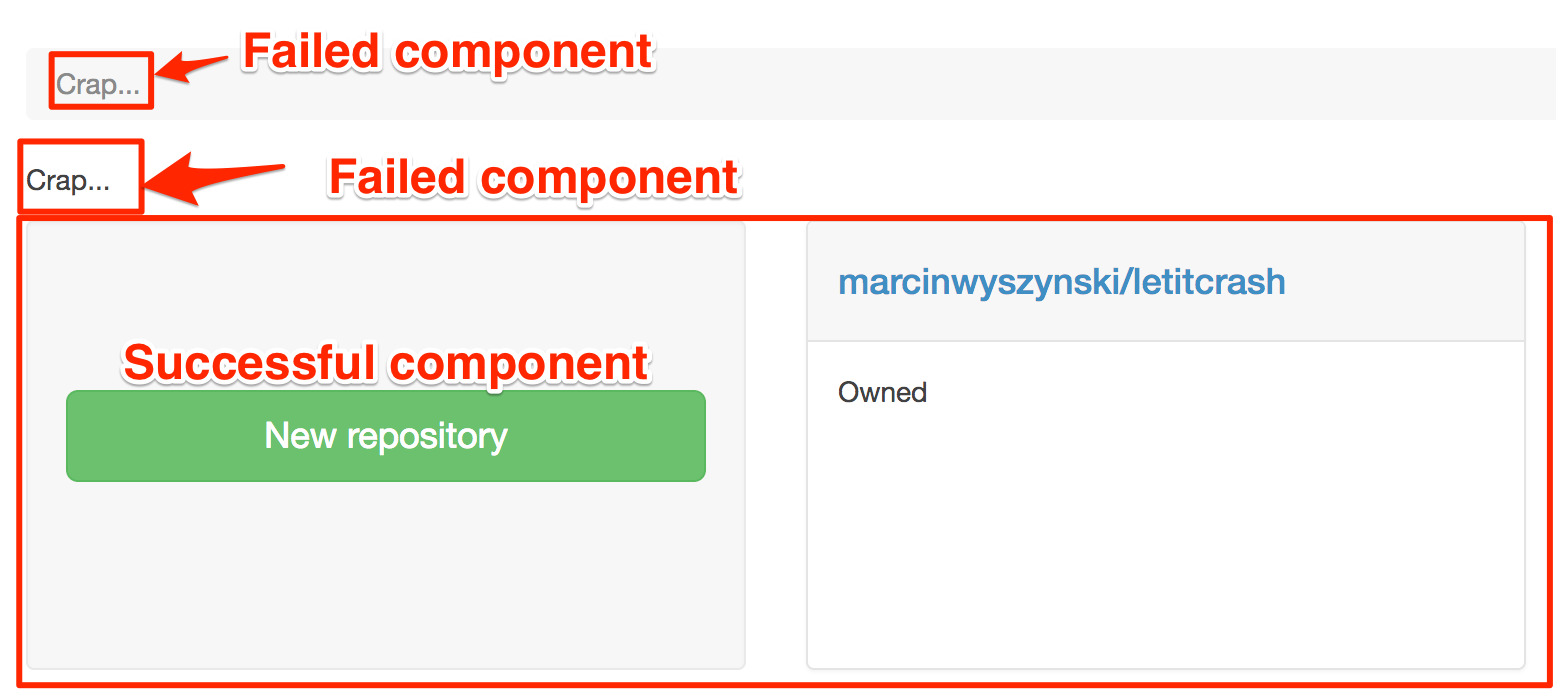Click the New repository button label
This screenshot has width=1556, height=696.
click(385, 436)
